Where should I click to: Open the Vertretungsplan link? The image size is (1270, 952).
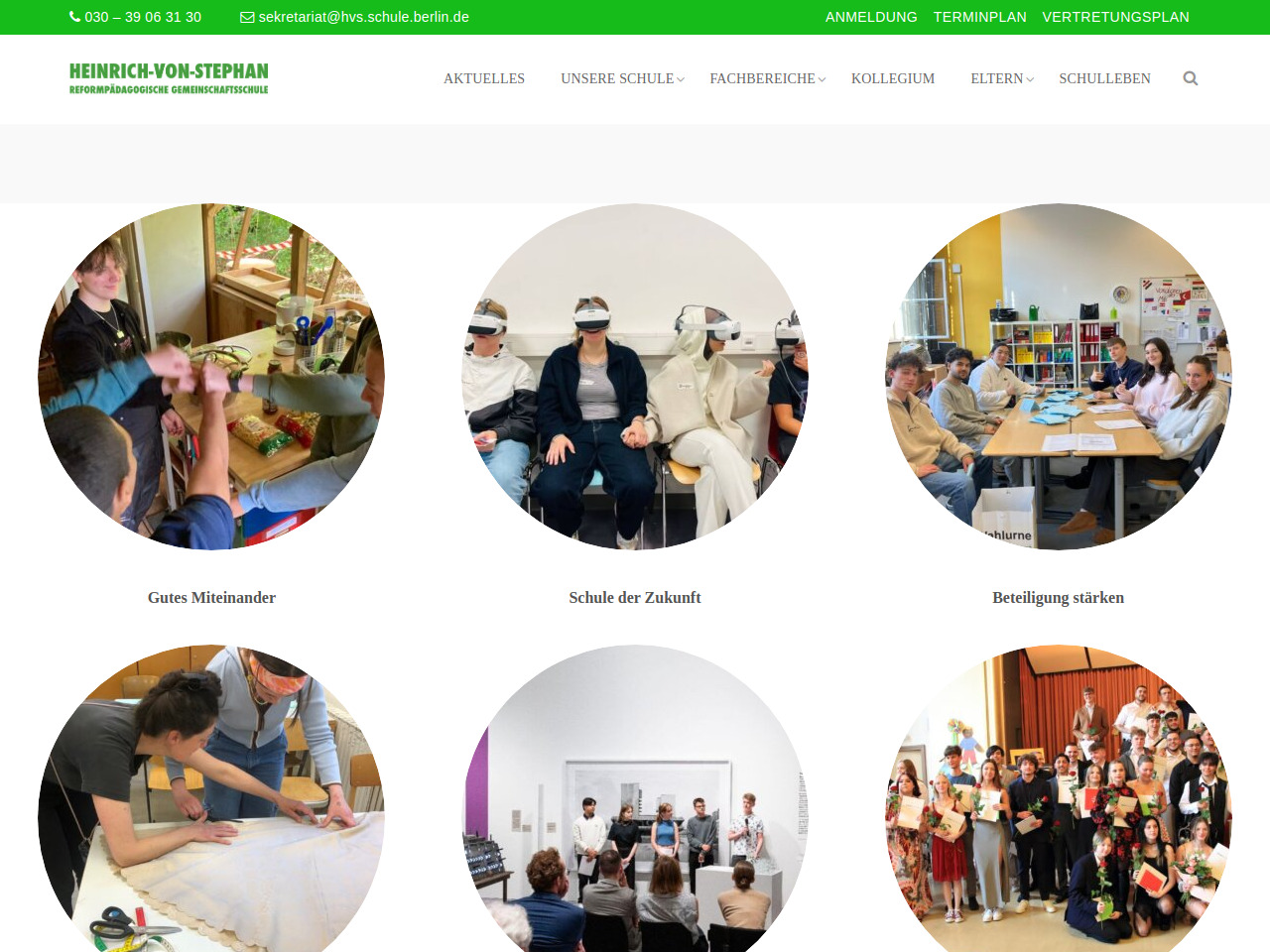pos(1115,17)
